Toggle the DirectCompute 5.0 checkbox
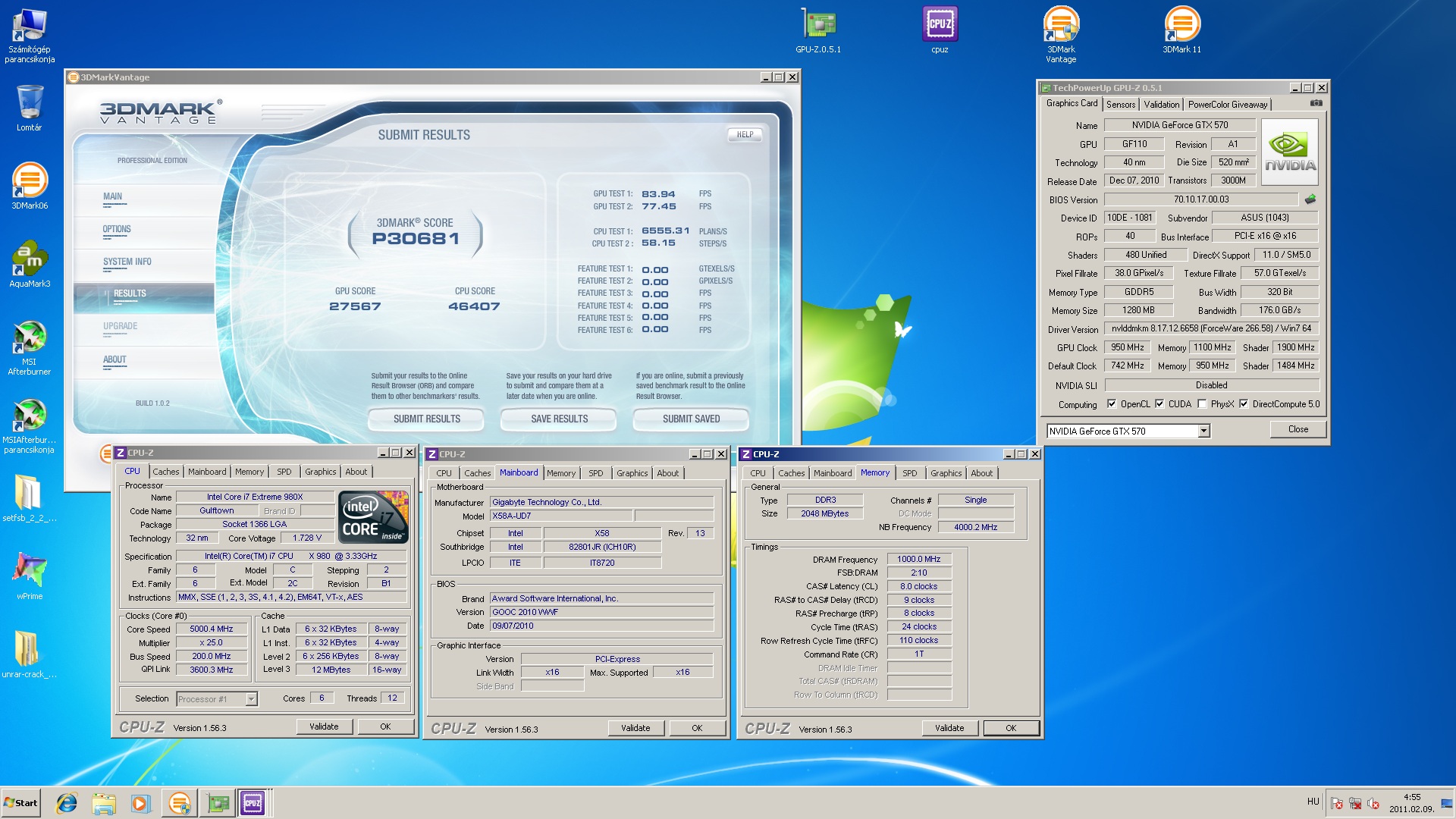 pyautogui.click(x=1244, y=404)
